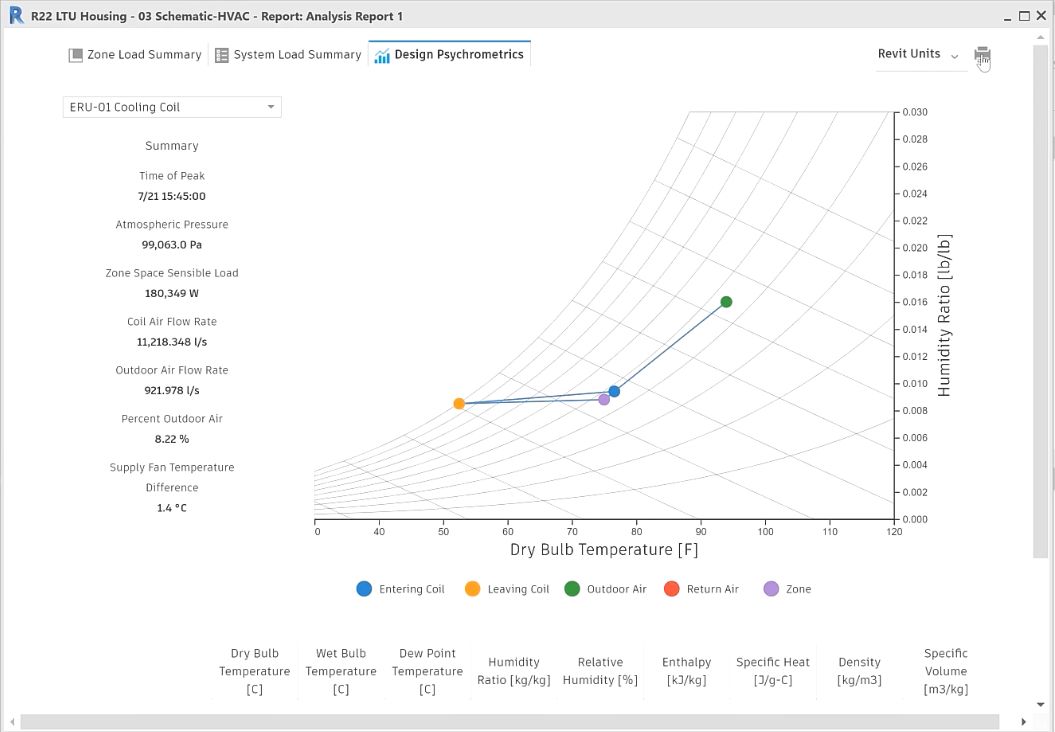This screenshot has width=1055, height=732.
Task: Toggle the Zone legend label
Action: (x=799, y=589)
